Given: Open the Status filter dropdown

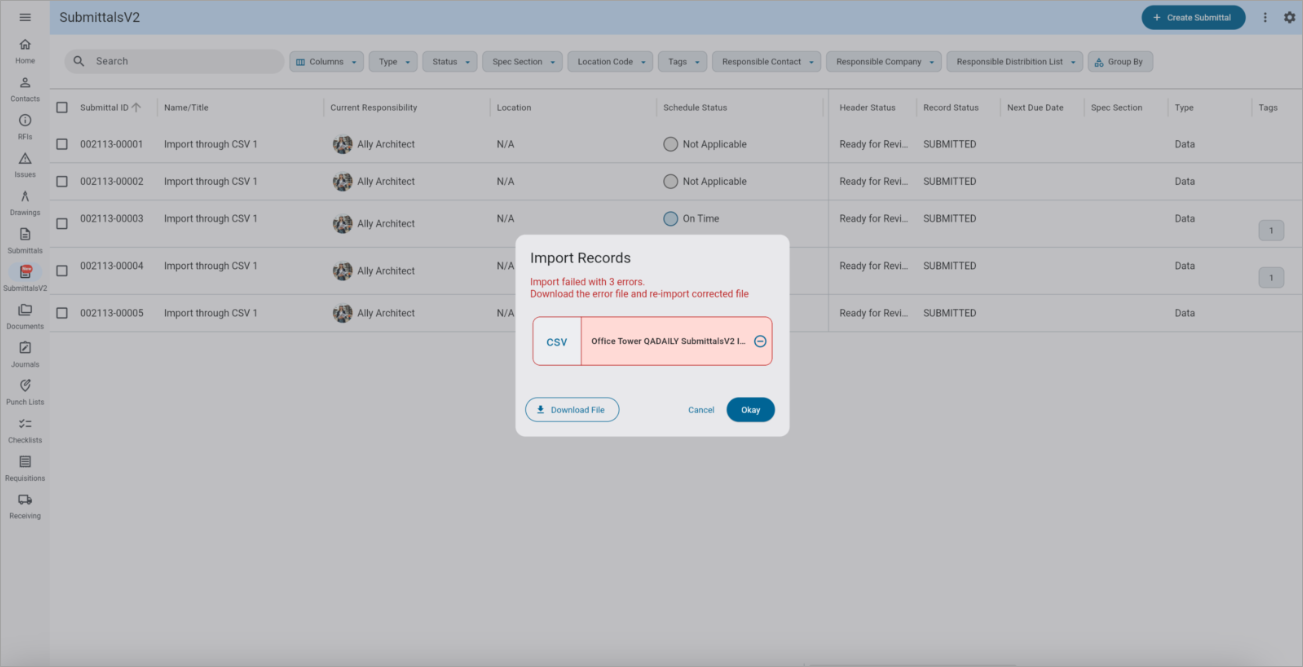Looking at the screenshot, I should click(x=451, y=61).
